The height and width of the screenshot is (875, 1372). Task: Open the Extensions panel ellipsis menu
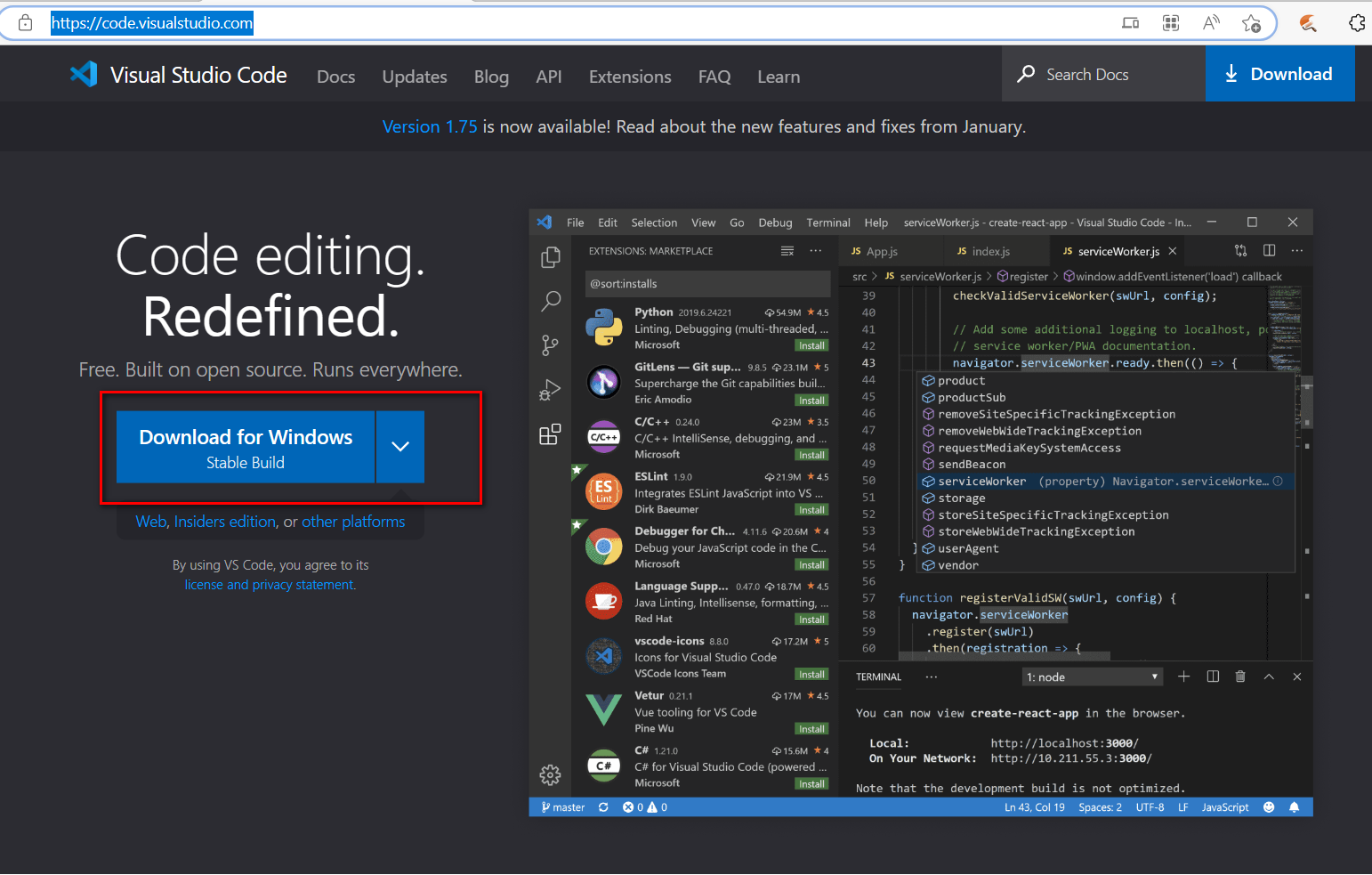tap(816, 251)
